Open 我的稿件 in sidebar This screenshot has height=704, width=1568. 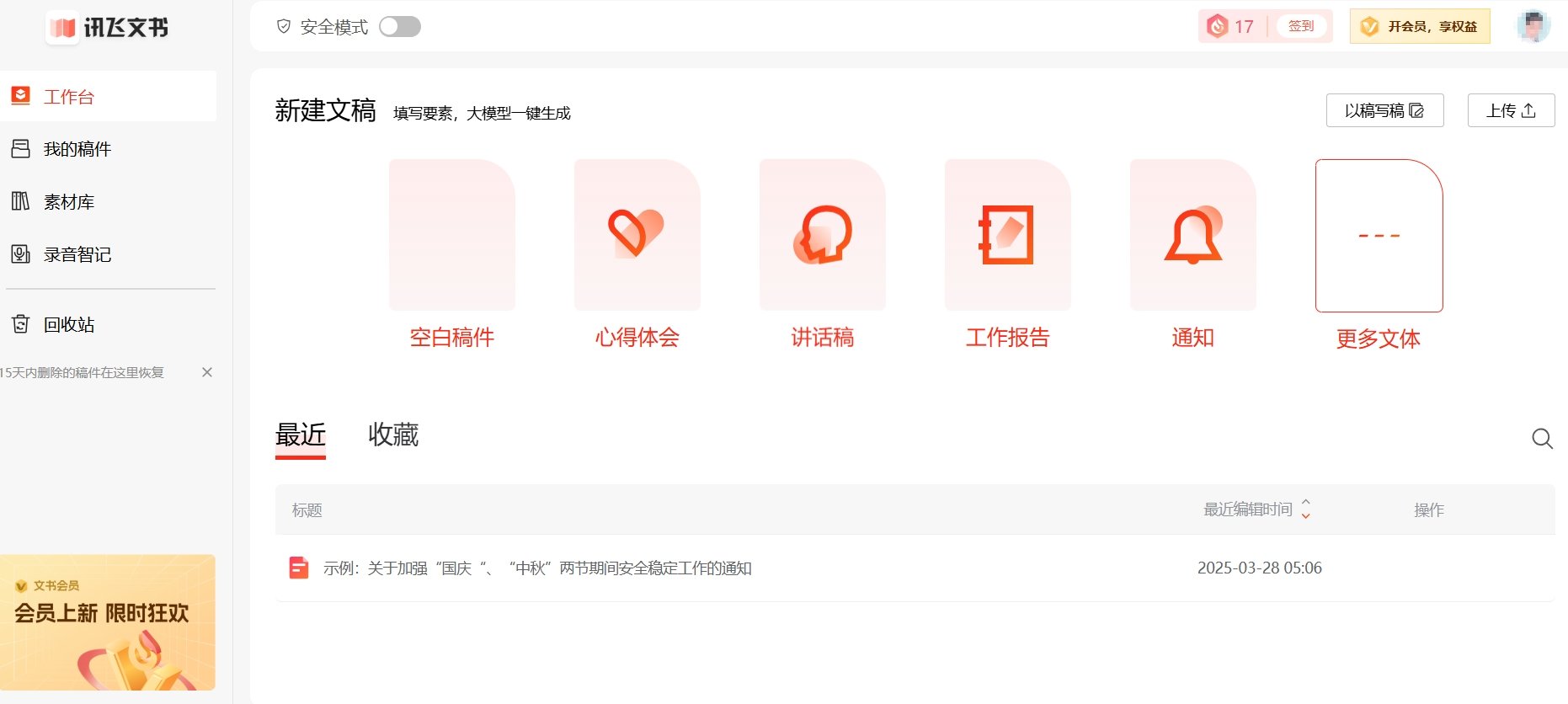click(x=77, y=149)
